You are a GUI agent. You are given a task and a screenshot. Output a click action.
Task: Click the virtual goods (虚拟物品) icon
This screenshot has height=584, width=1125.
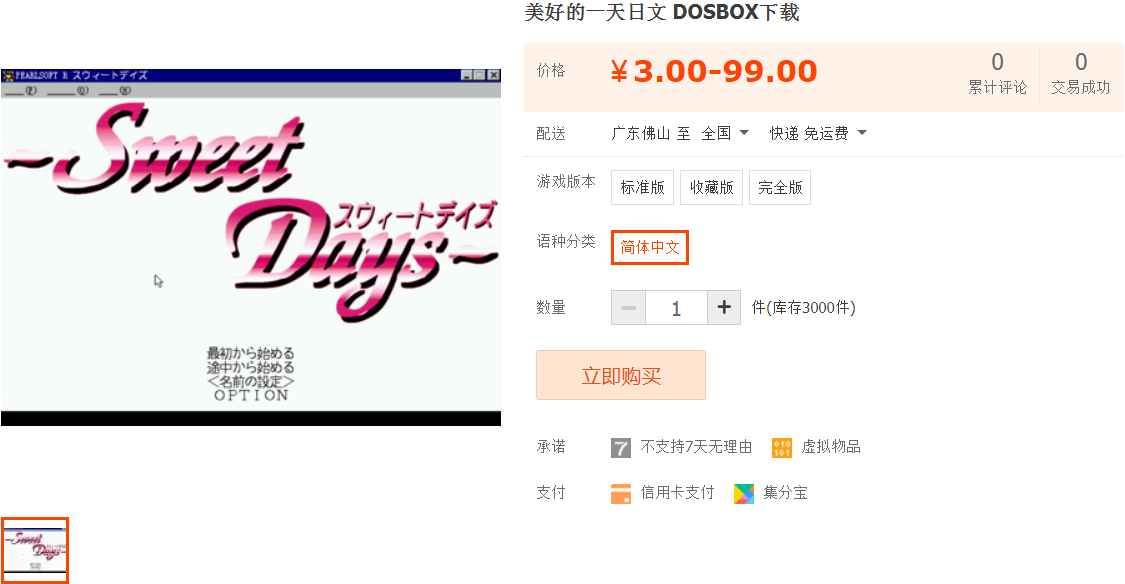coord(781,448)
